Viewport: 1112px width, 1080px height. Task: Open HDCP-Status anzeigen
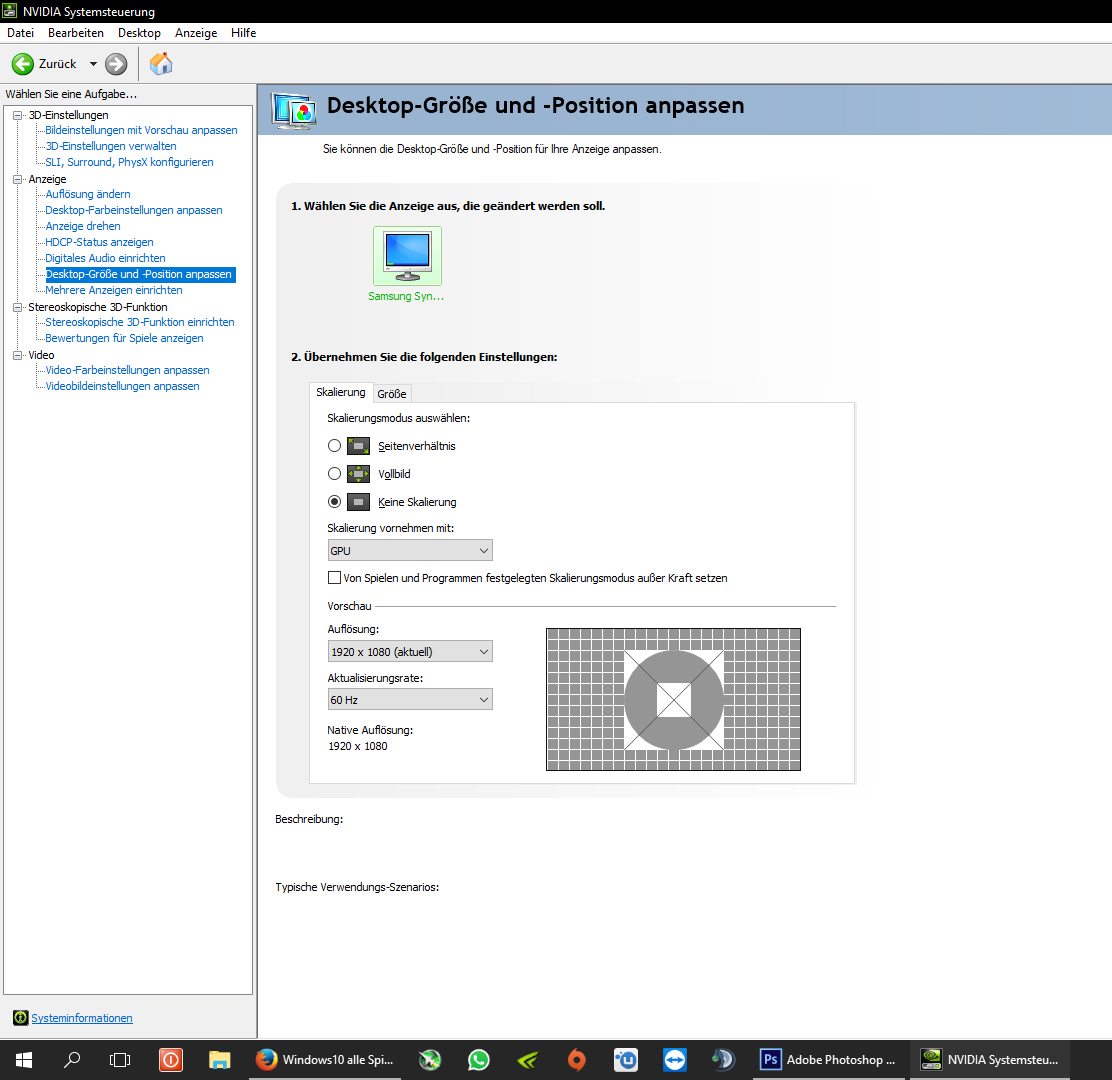(x=99, y=243)
